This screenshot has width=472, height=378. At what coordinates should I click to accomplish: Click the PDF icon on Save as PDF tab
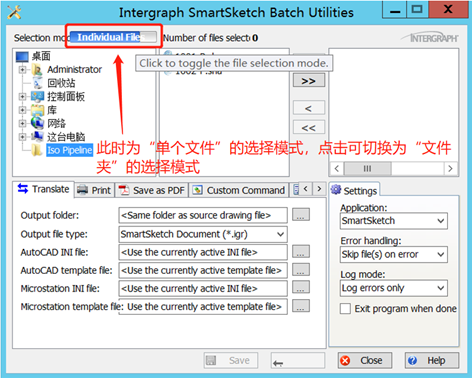pos(124,190)
